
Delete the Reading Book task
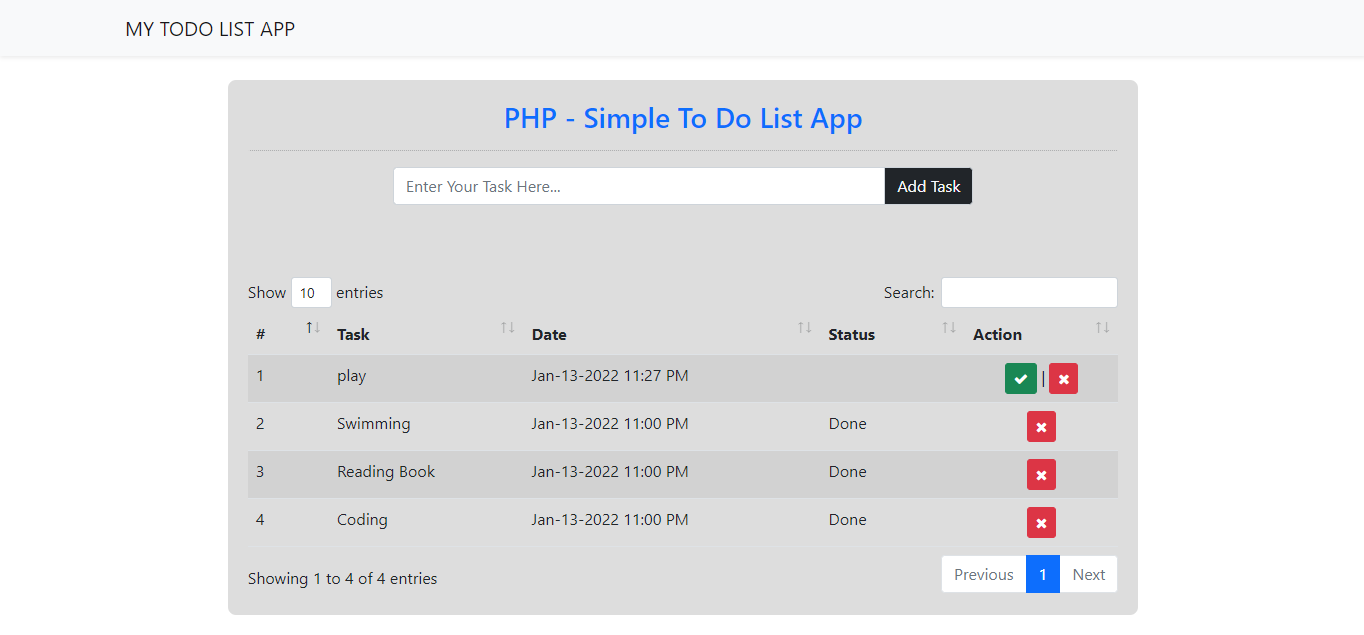[1041, 475]
